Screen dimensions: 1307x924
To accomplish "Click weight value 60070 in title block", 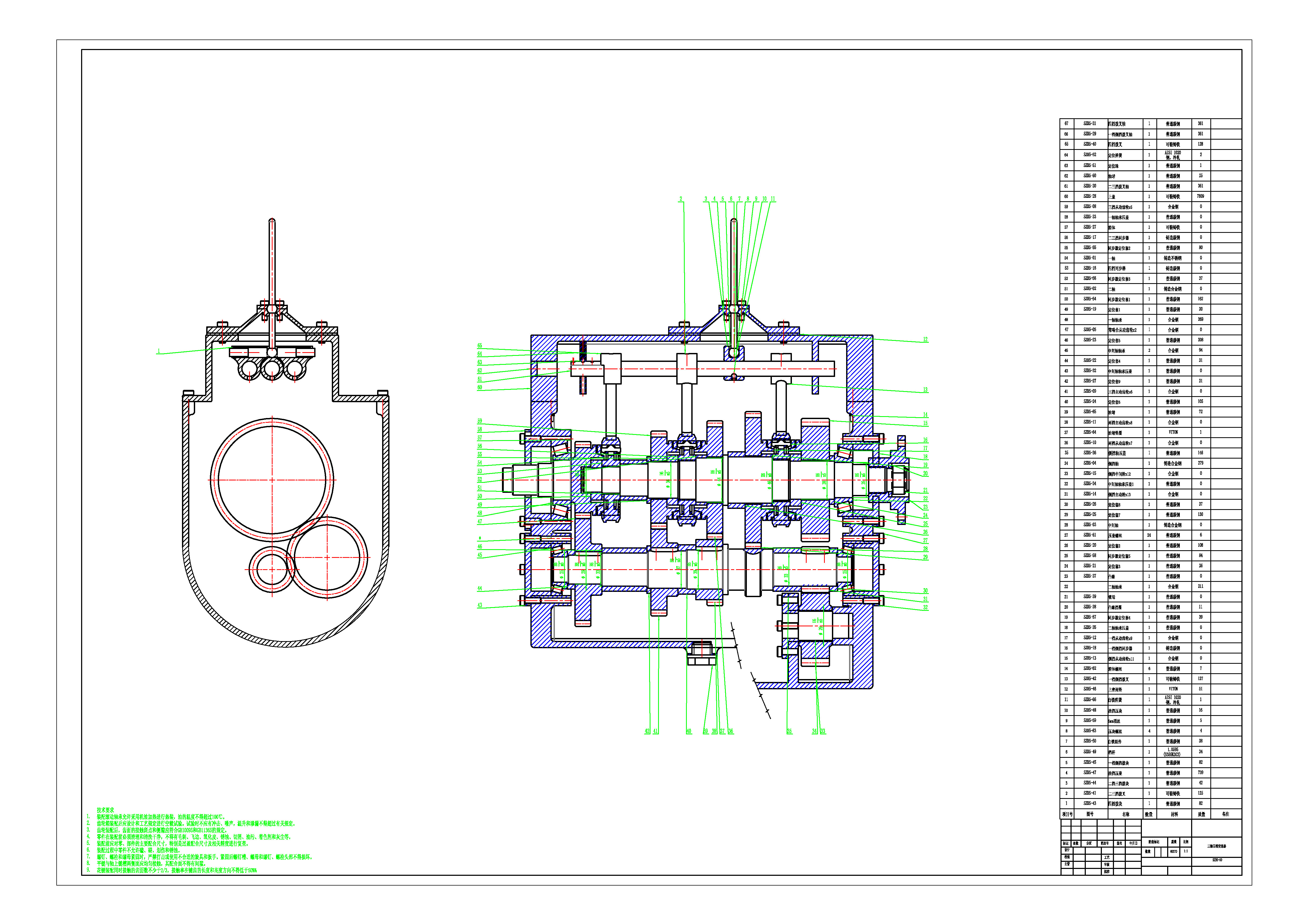I will [1173, 852].
